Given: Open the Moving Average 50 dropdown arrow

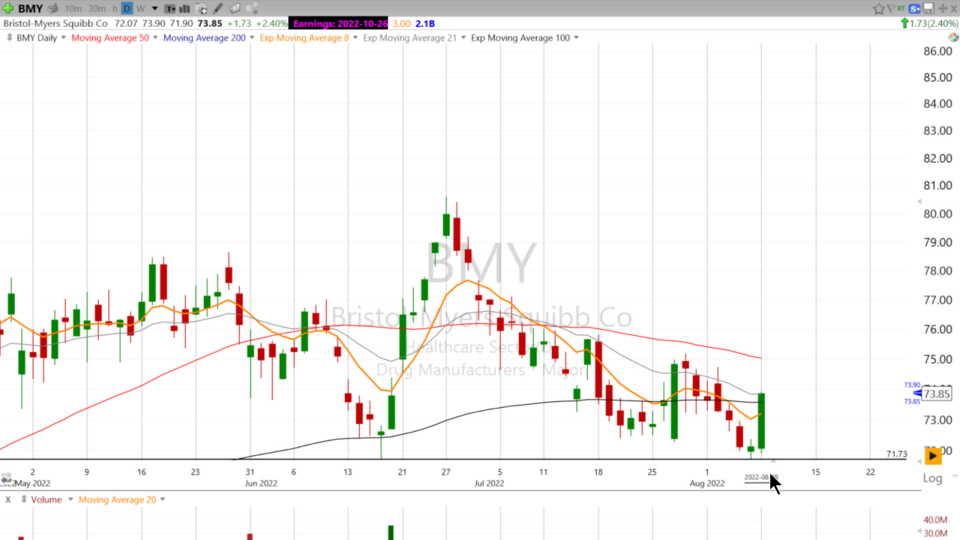Looking at the screenshot, I should (x=155, y=38).
